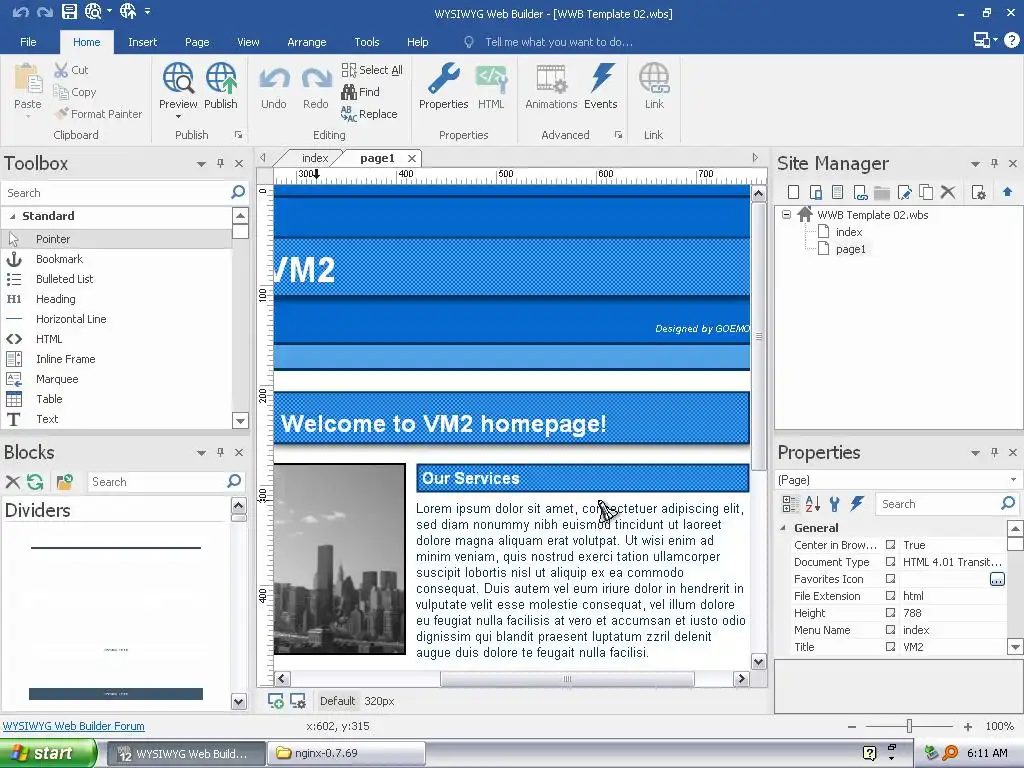1024x768 pixels.
Task: Toggle the Menu Name property box
Action: tap(890, 630)
